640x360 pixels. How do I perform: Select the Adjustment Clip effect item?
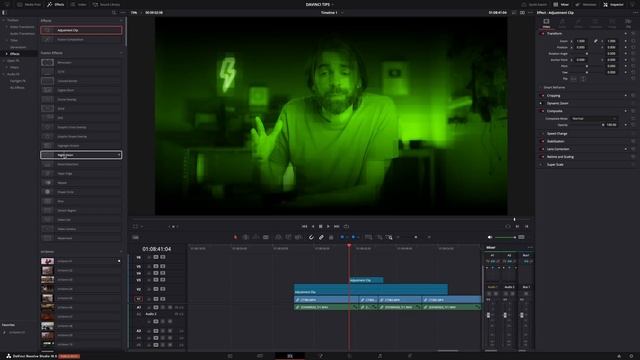(81, 30)
